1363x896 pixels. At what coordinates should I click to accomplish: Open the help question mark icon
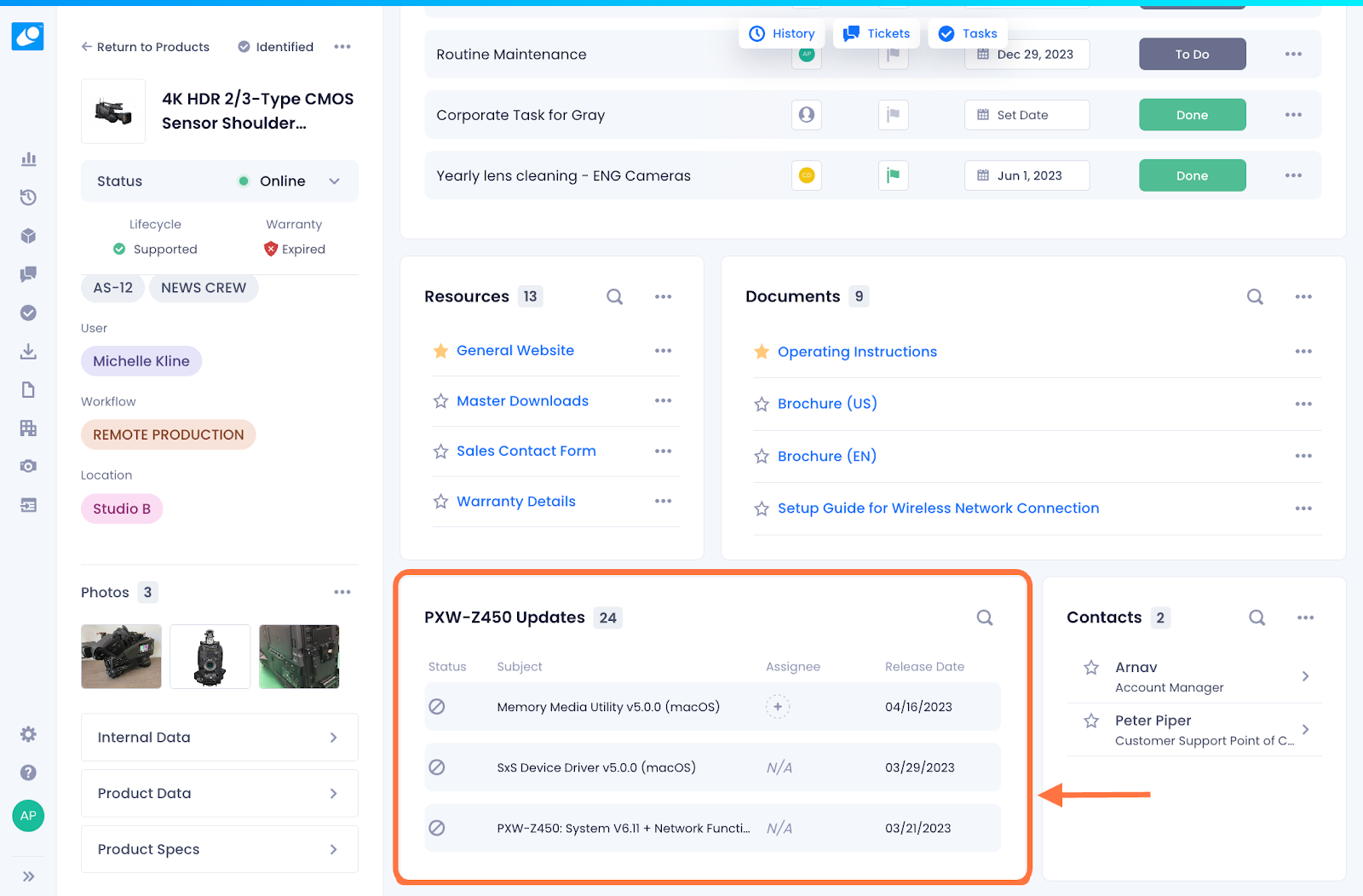pos(28,773)
